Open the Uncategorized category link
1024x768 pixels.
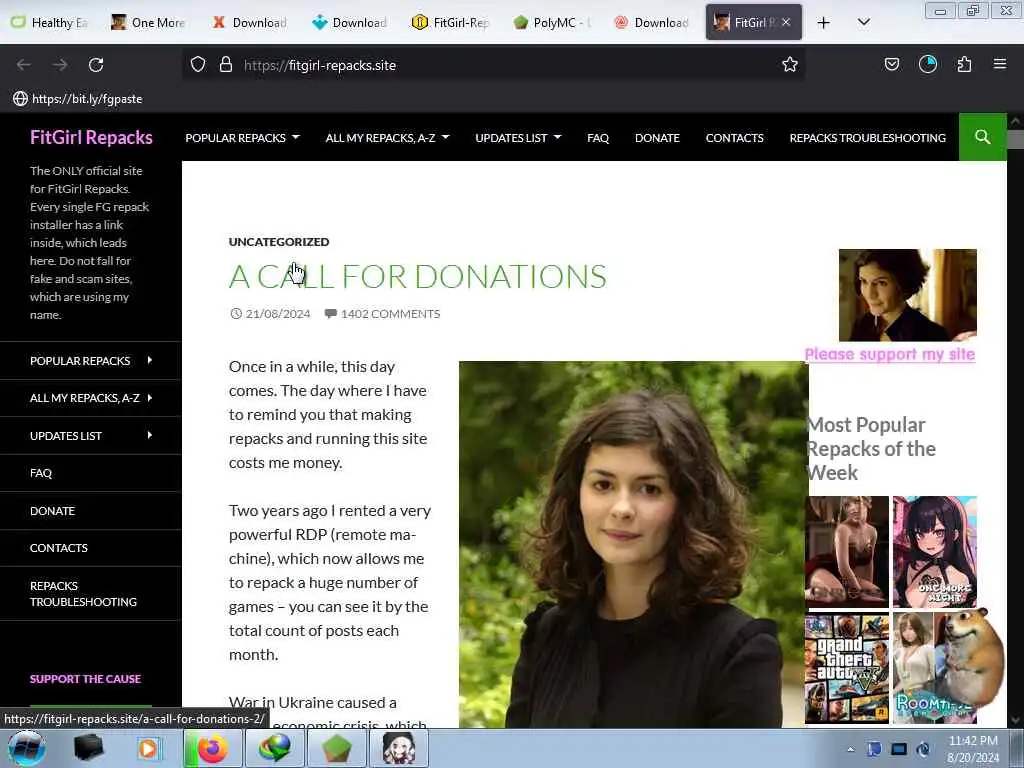pos(279,242)
